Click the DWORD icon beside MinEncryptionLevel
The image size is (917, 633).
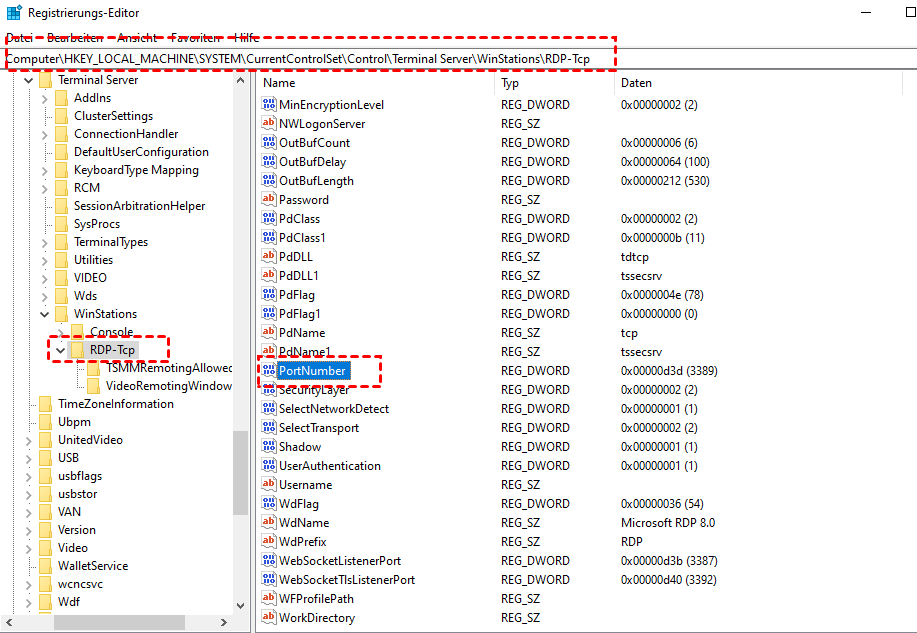(x=268, y=105)
